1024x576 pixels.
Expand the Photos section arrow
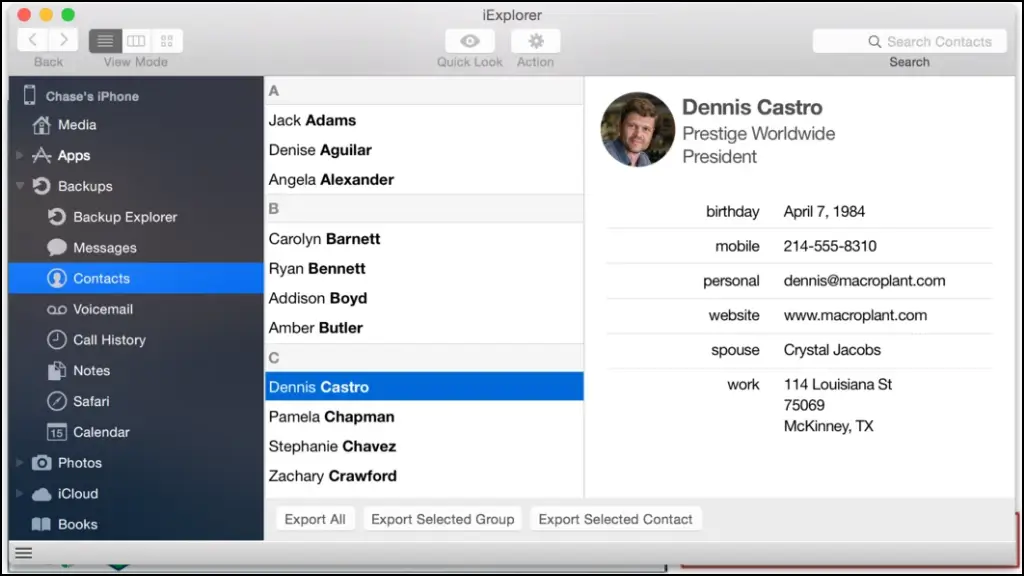19,463
